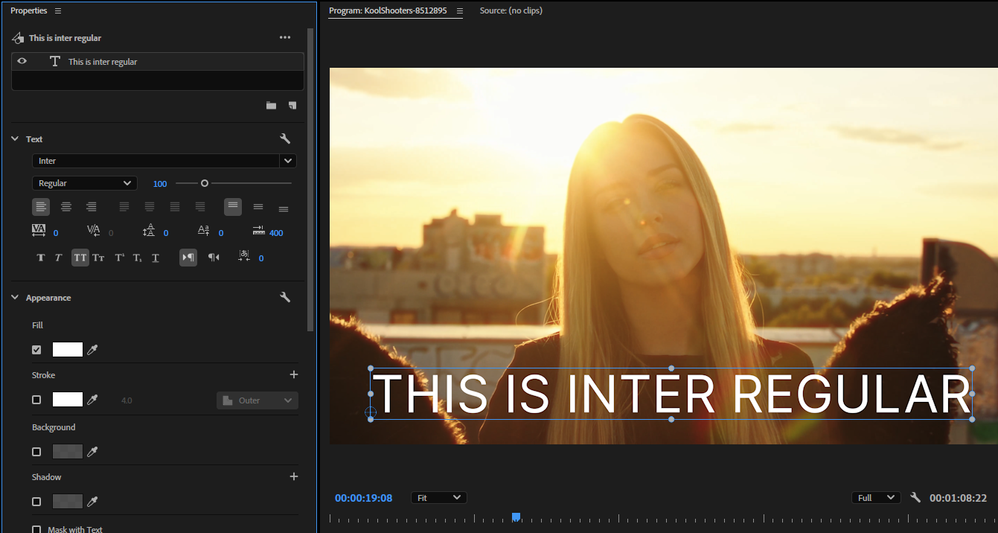Open the Program monitor wrench settings
998x533 pixels.
pos(915,497)
